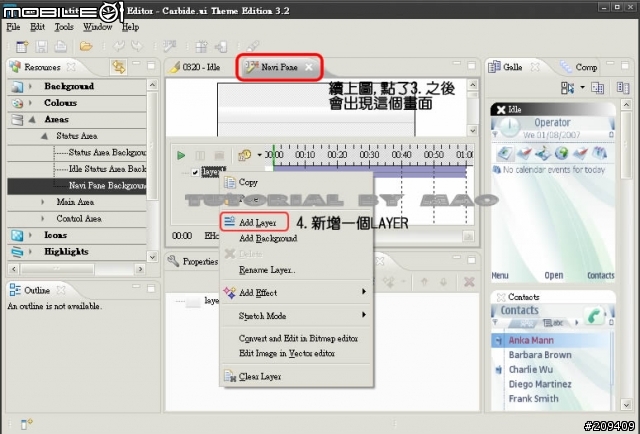This screenshot has width=640, height=434.
Task: Open the Help menu
Action: tap(131, 27)
